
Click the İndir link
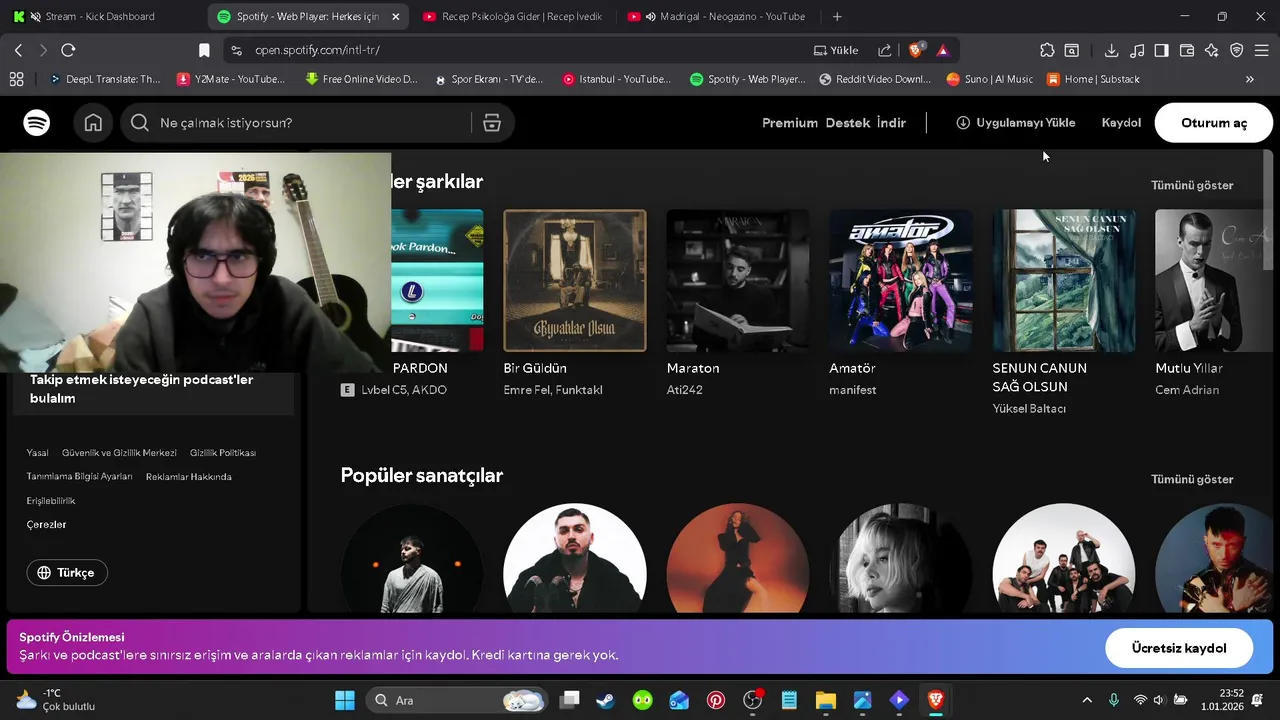[891, 123]
